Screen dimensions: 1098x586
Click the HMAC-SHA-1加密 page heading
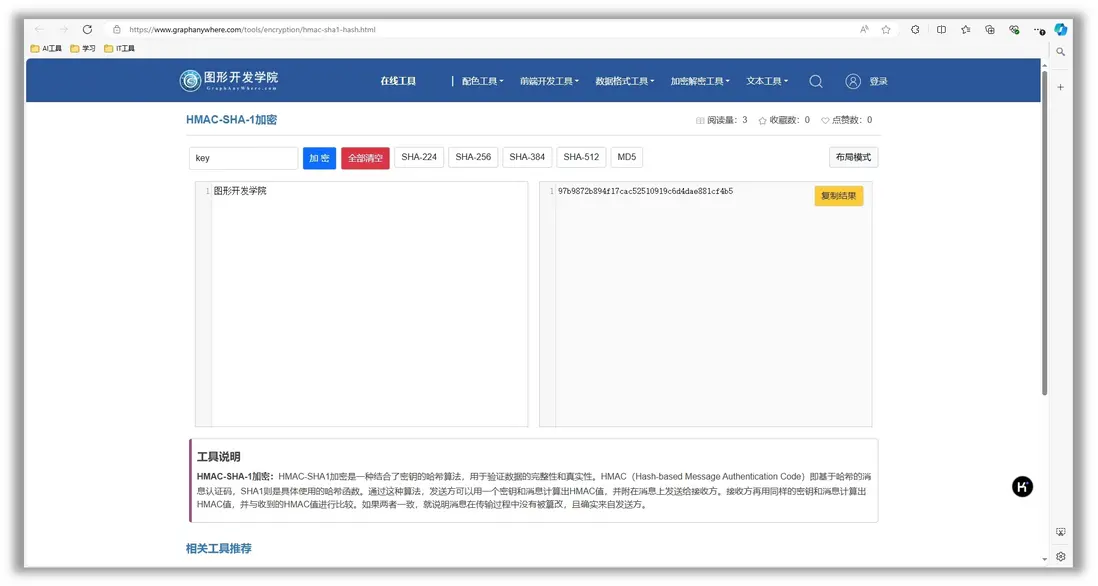231,120
